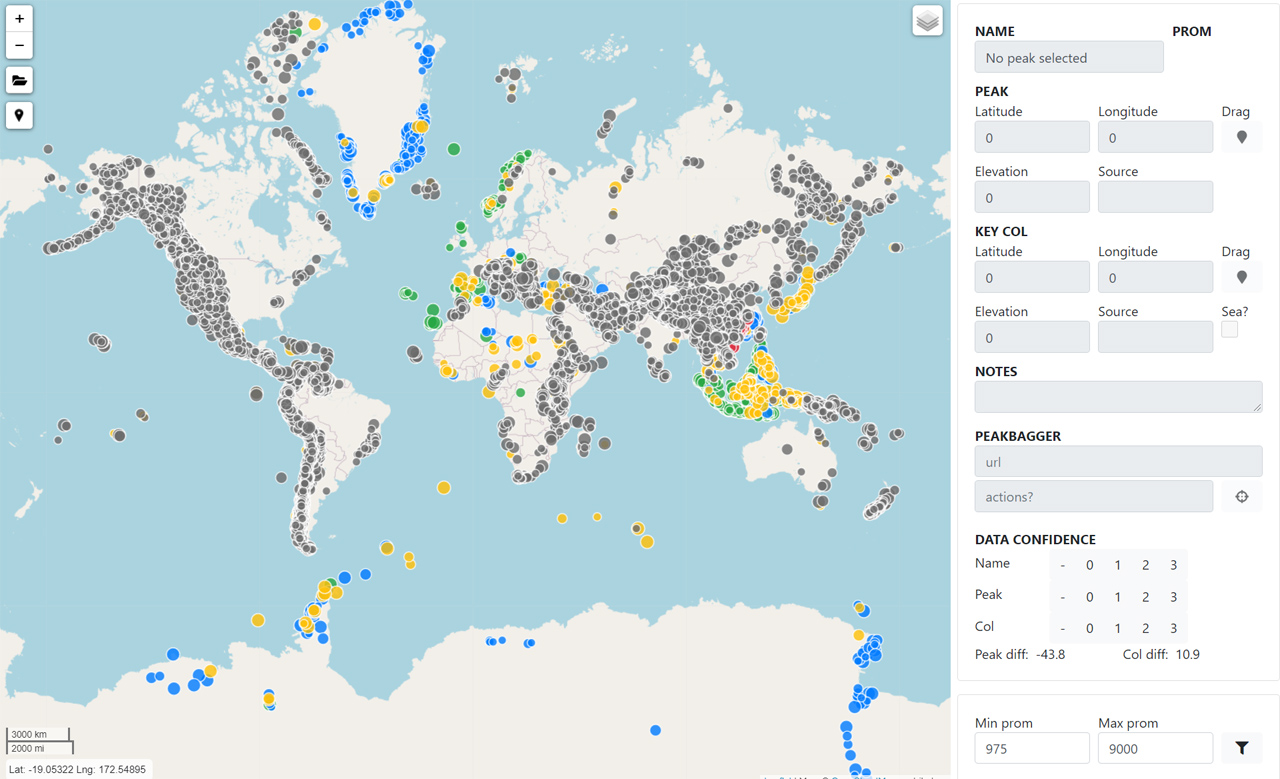
Task: Click the location marker map button
Action: [x=19, y=115]
